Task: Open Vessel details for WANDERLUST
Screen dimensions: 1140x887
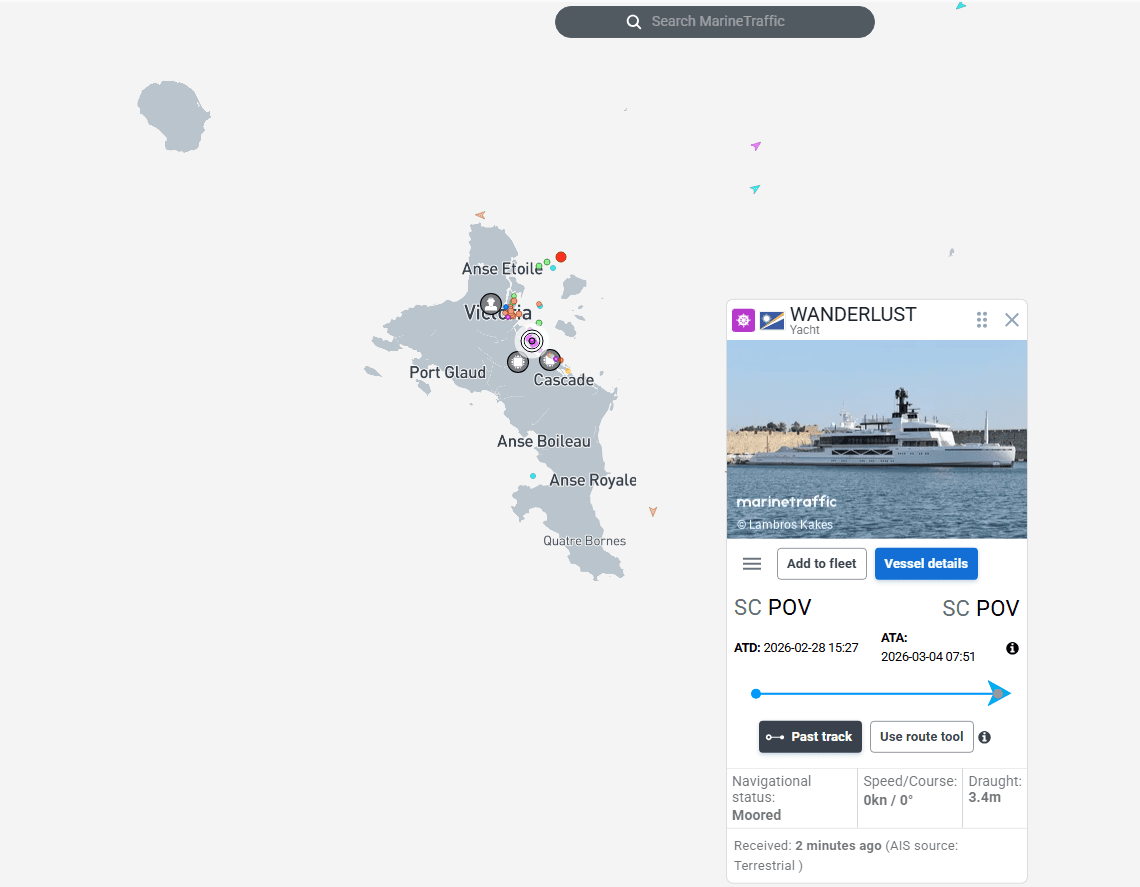Action: (x=926, y=564)
